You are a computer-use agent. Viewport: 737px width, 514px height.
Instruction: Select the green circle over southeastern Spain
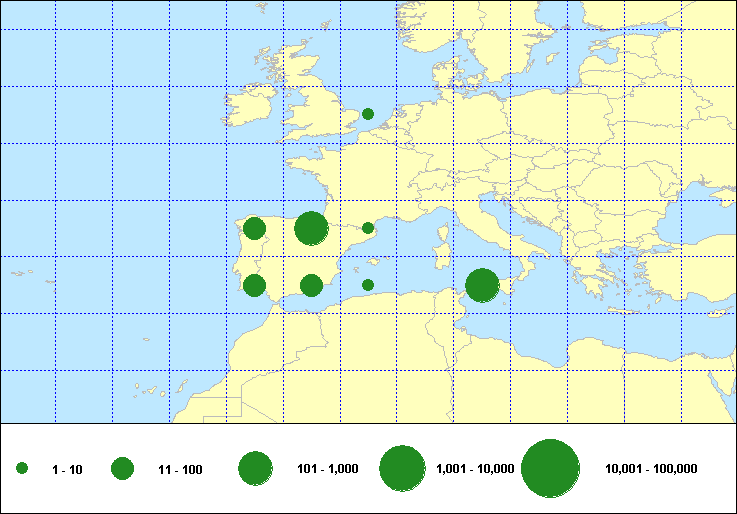pyautogui.click(x=311, y=285)
